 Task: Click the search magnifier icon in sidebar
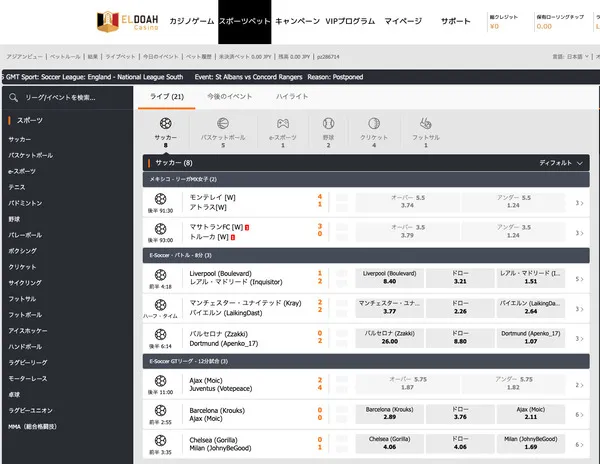point(13,97)
